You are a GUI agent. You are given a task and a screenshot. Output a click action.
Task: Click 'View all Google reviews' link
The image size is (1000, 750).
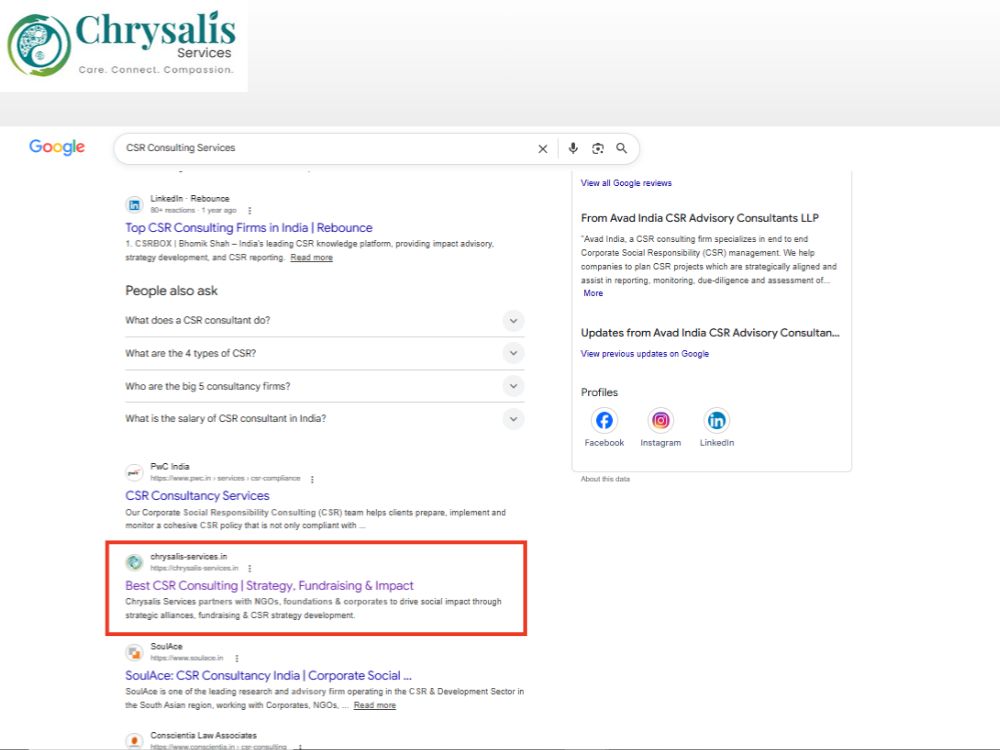626,183
